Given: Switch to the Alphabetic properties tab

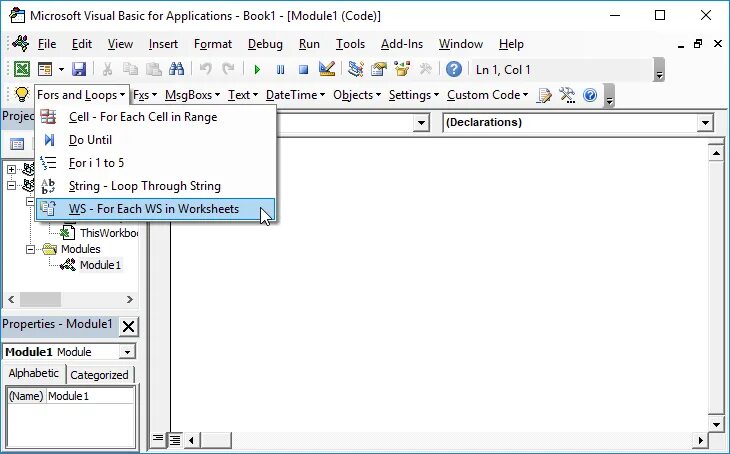Looking at the screenshot, I should [x=34, y=373].
